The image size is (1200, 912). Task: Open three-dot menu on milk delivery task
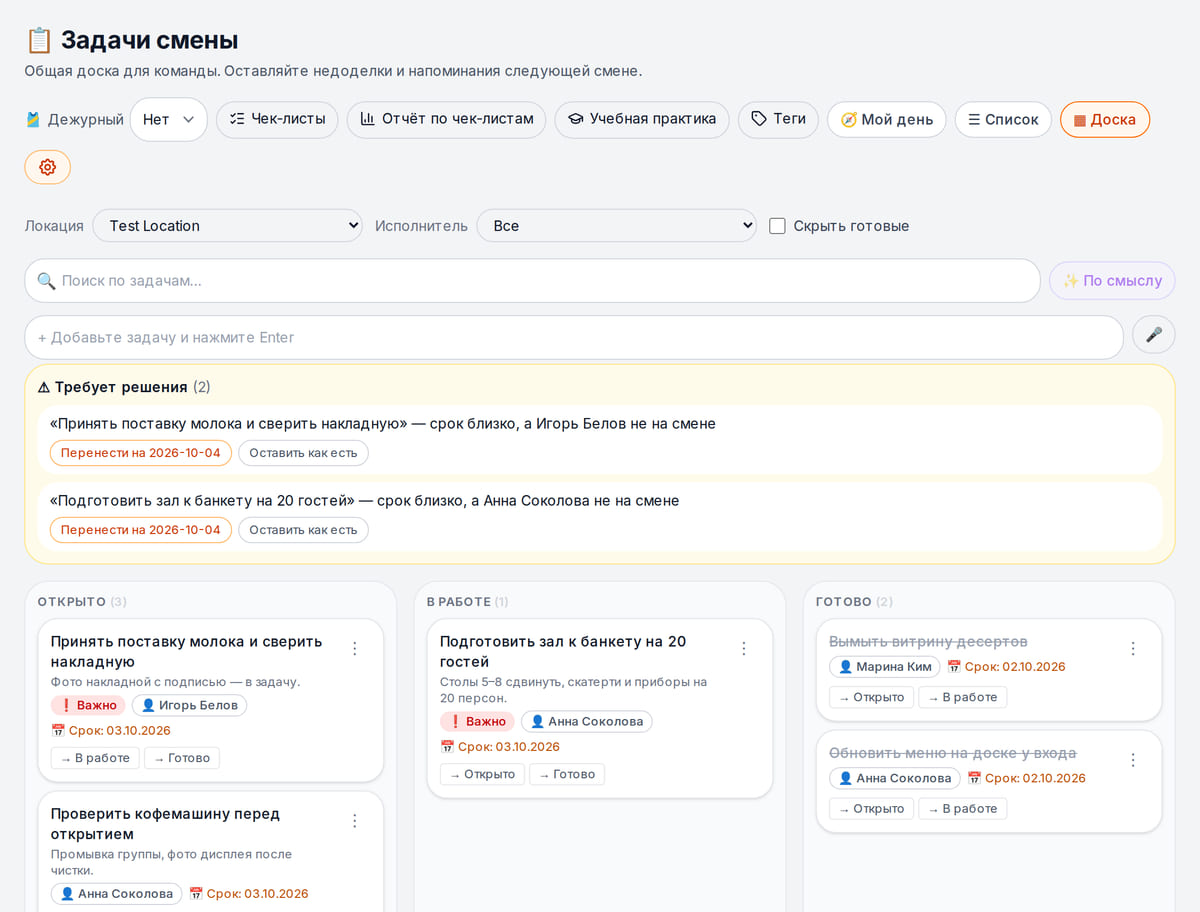coord(354,648)
